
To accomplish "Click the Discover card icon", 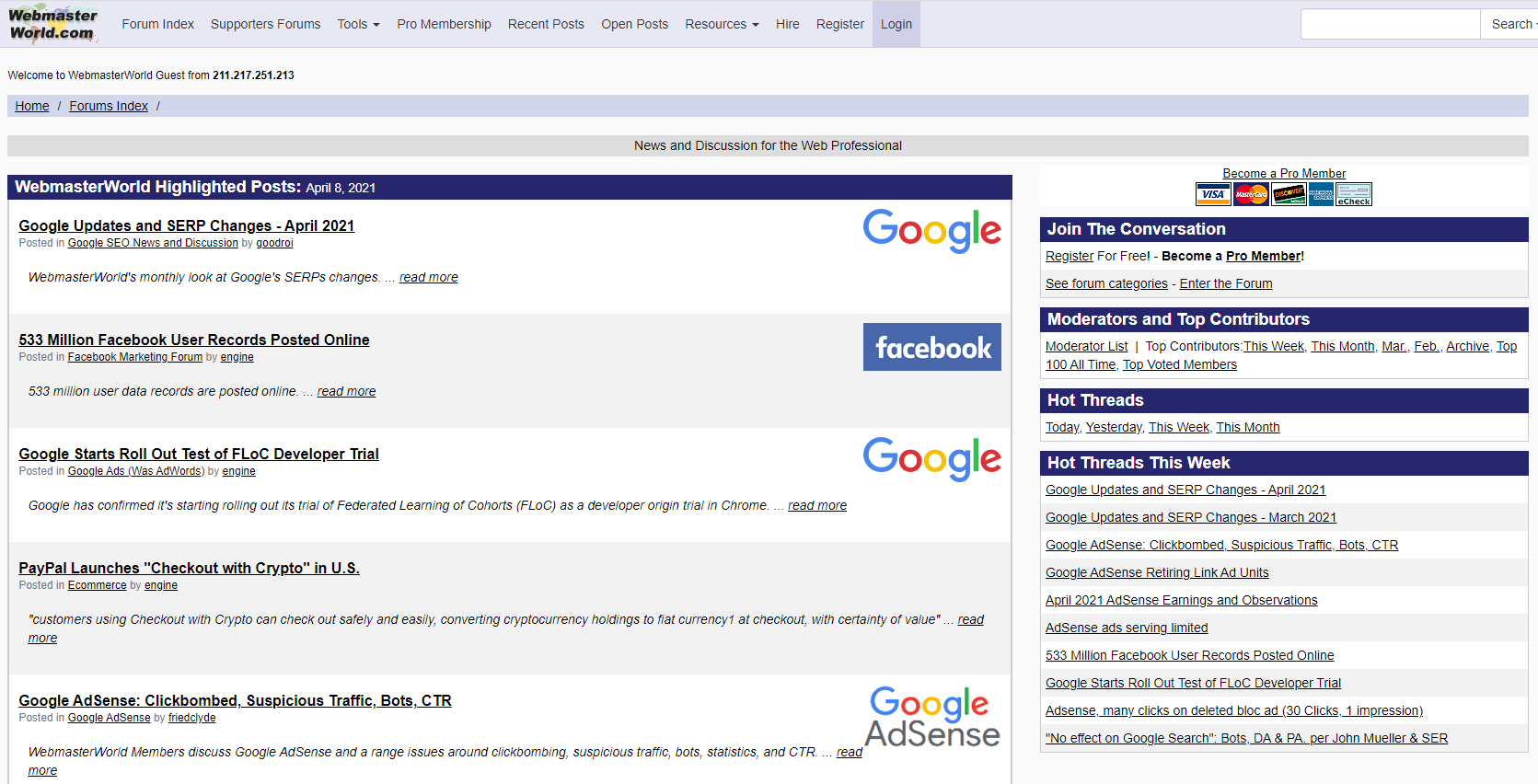I will (x=1289, y=194).
